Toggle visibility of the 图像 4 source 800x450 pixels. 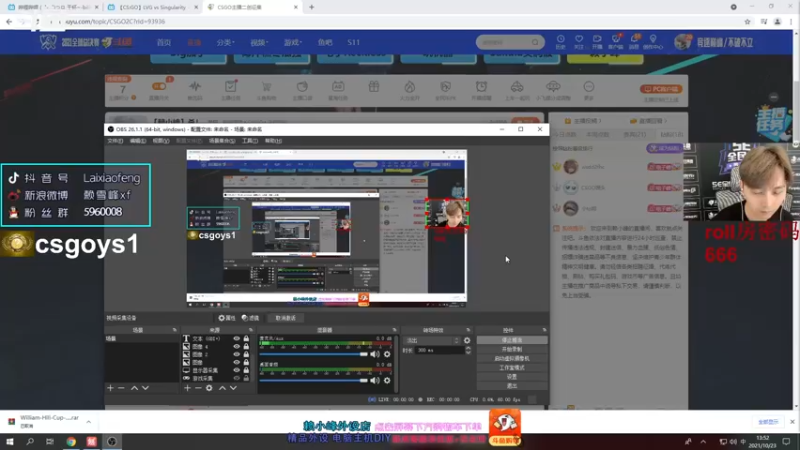tap(236, 346)
